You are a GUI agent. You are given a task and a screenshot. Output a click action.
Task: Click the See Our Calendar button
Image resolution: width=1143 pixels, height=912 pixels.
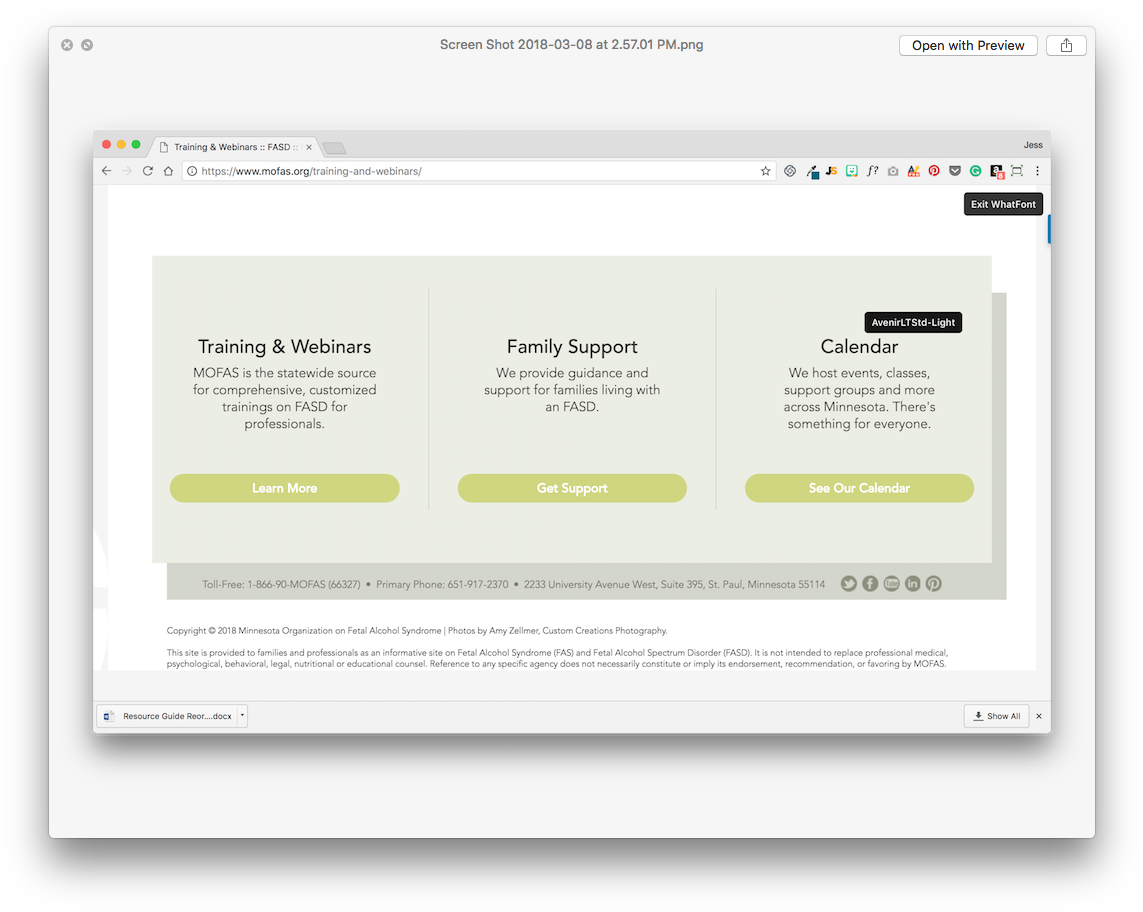click(x=859, y=488)
